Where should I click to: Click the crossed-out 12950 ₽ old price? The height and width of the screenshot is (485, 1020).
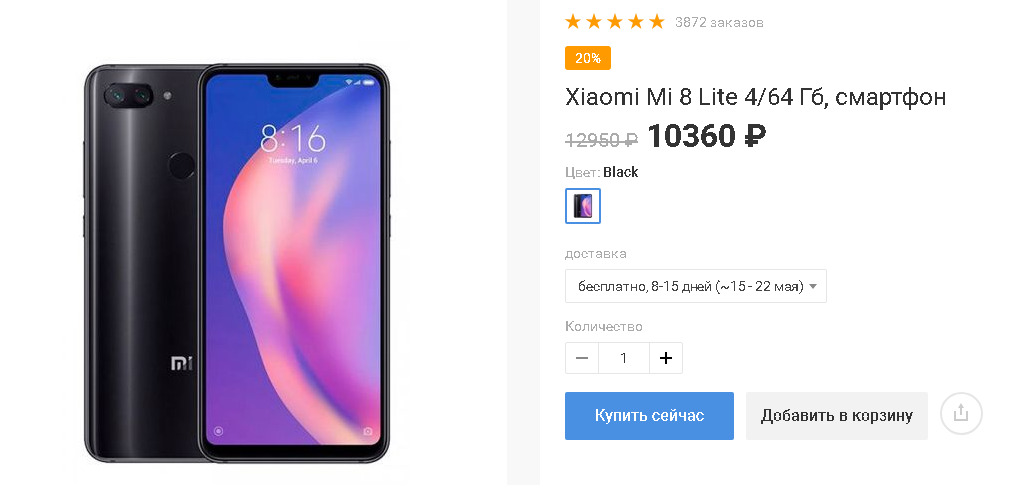[x=602, y=139]
